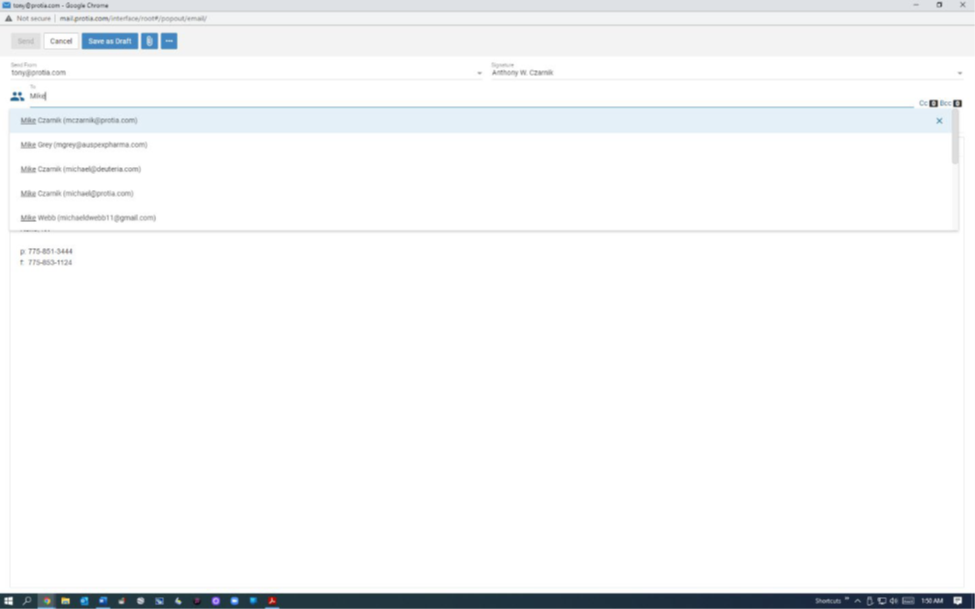Open the more options ellipsis menu
Viewport: 975px width, 609px height.
[169, 41]
